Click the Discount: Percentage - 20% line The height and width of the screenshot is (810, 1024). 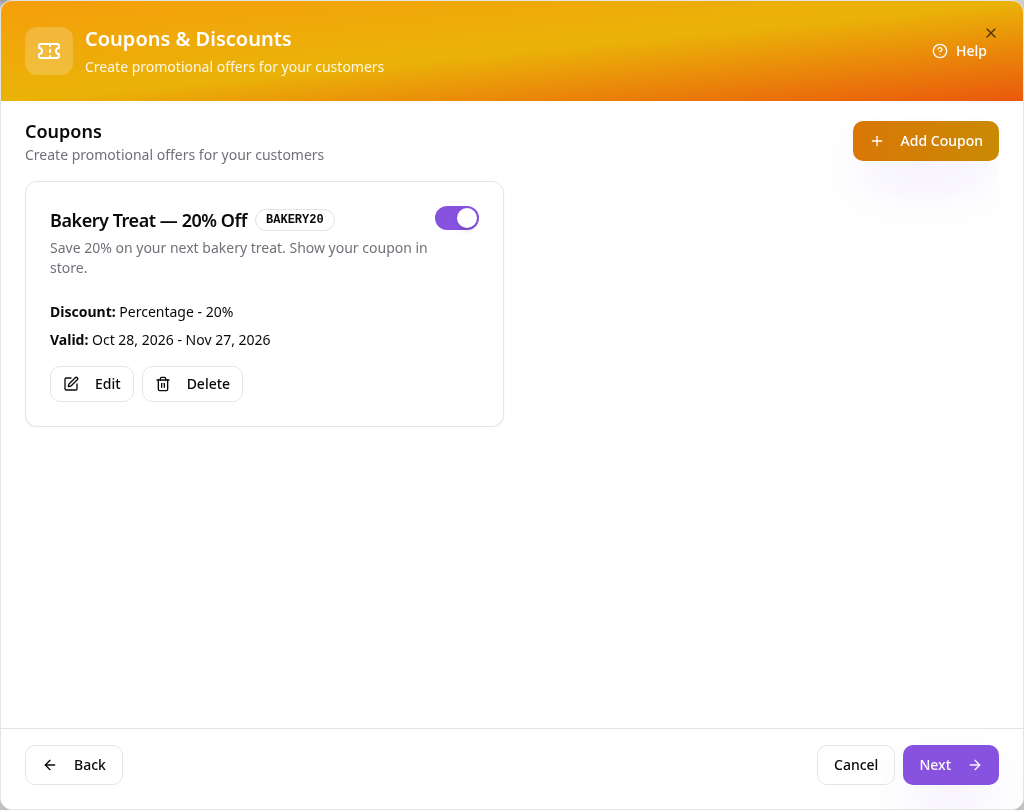(x=142, y=312)
